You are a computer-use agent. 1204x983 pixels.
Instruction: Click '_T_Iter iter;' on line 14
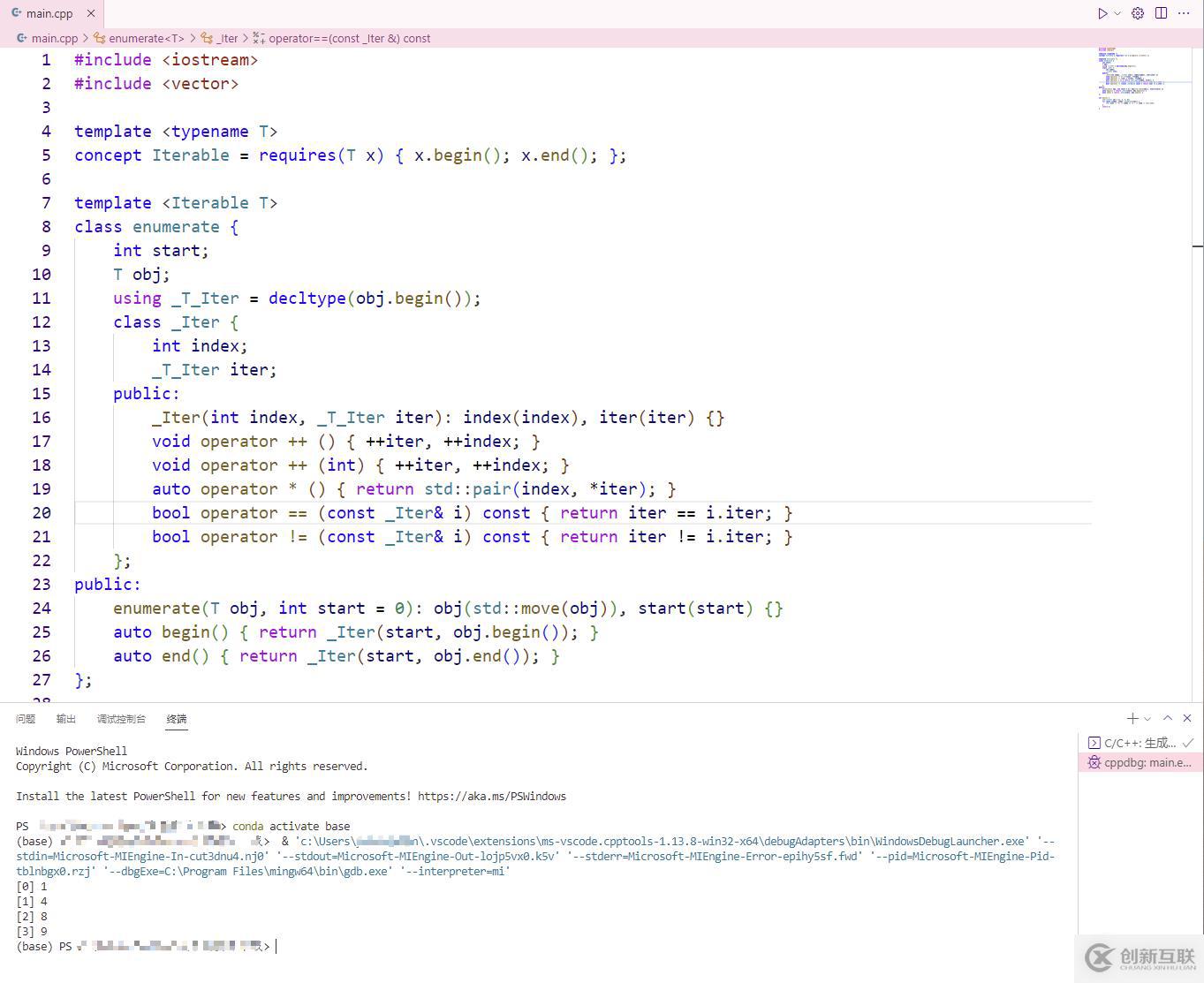215,370
